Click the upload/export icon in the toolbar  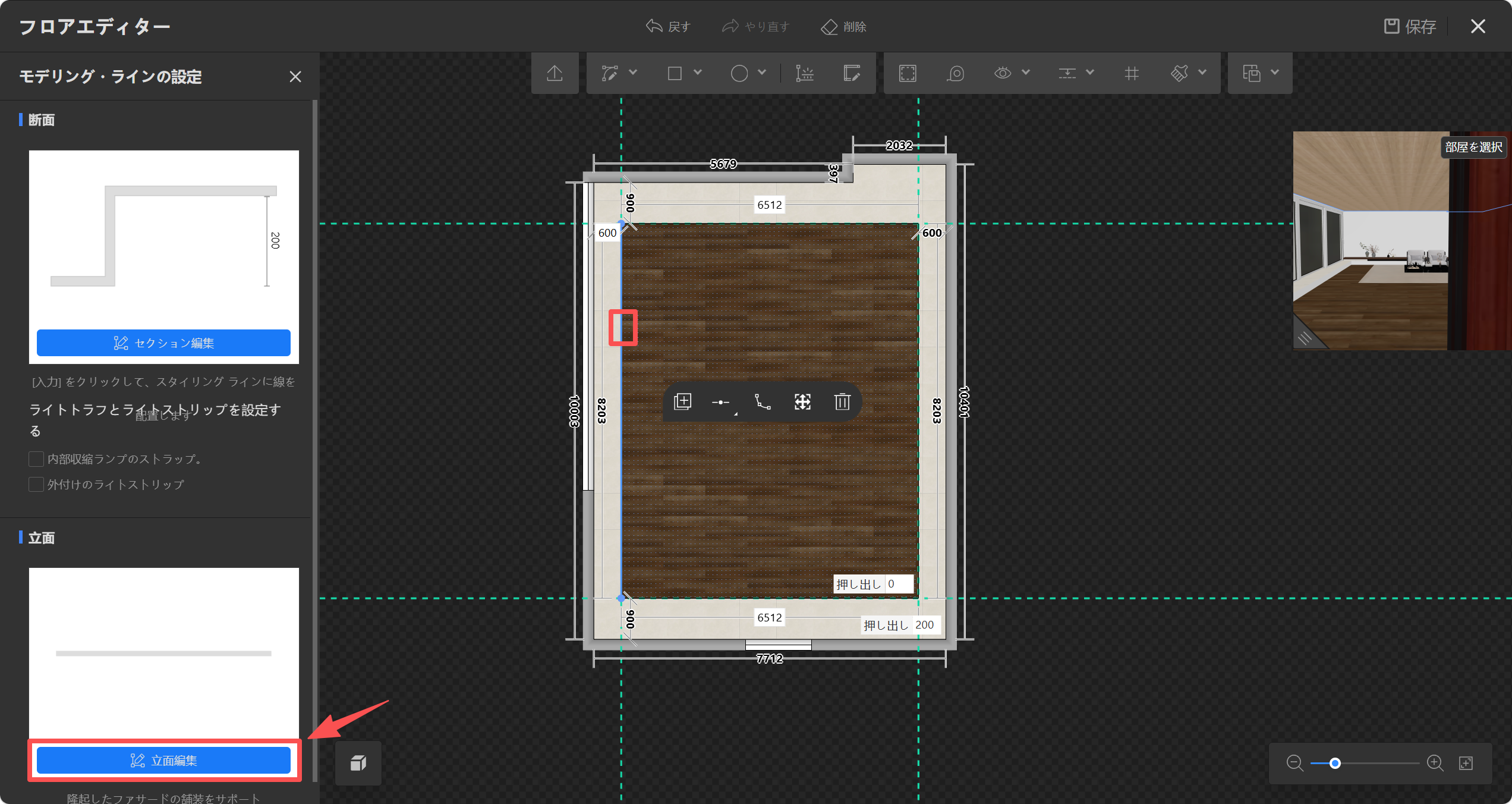555,73
